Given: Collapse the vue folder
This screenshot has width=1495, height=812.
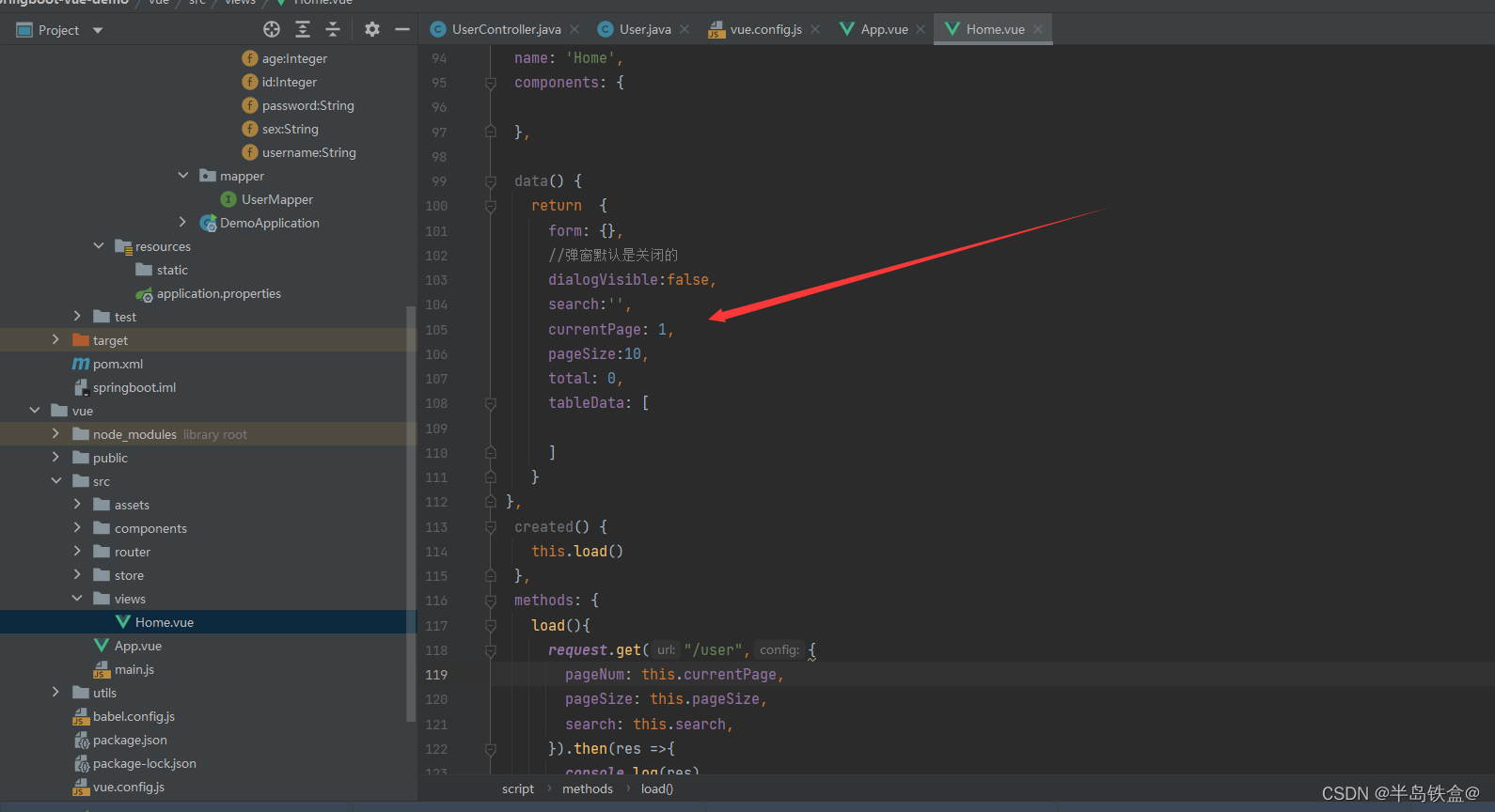Looking at the screenshot, I should (35, 411).
